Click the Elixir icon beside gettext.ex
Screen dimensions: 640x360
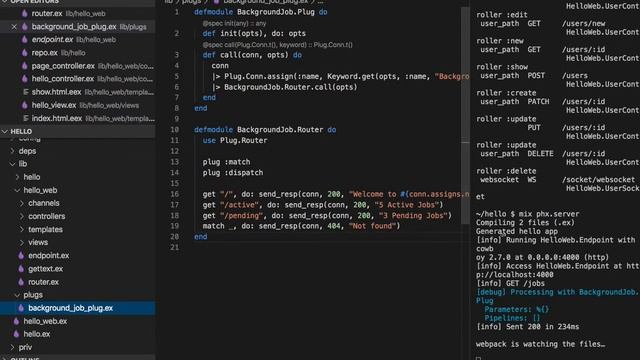coord(21,269)
